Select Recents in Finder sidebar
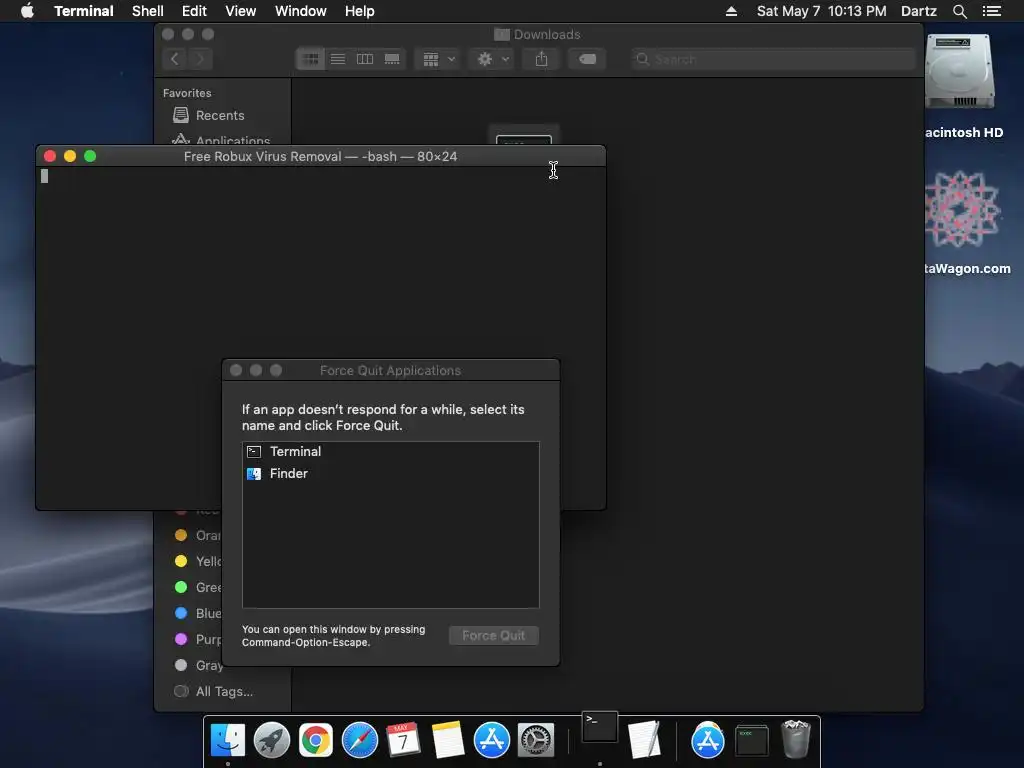The image size is (1024, 768). 222,116
